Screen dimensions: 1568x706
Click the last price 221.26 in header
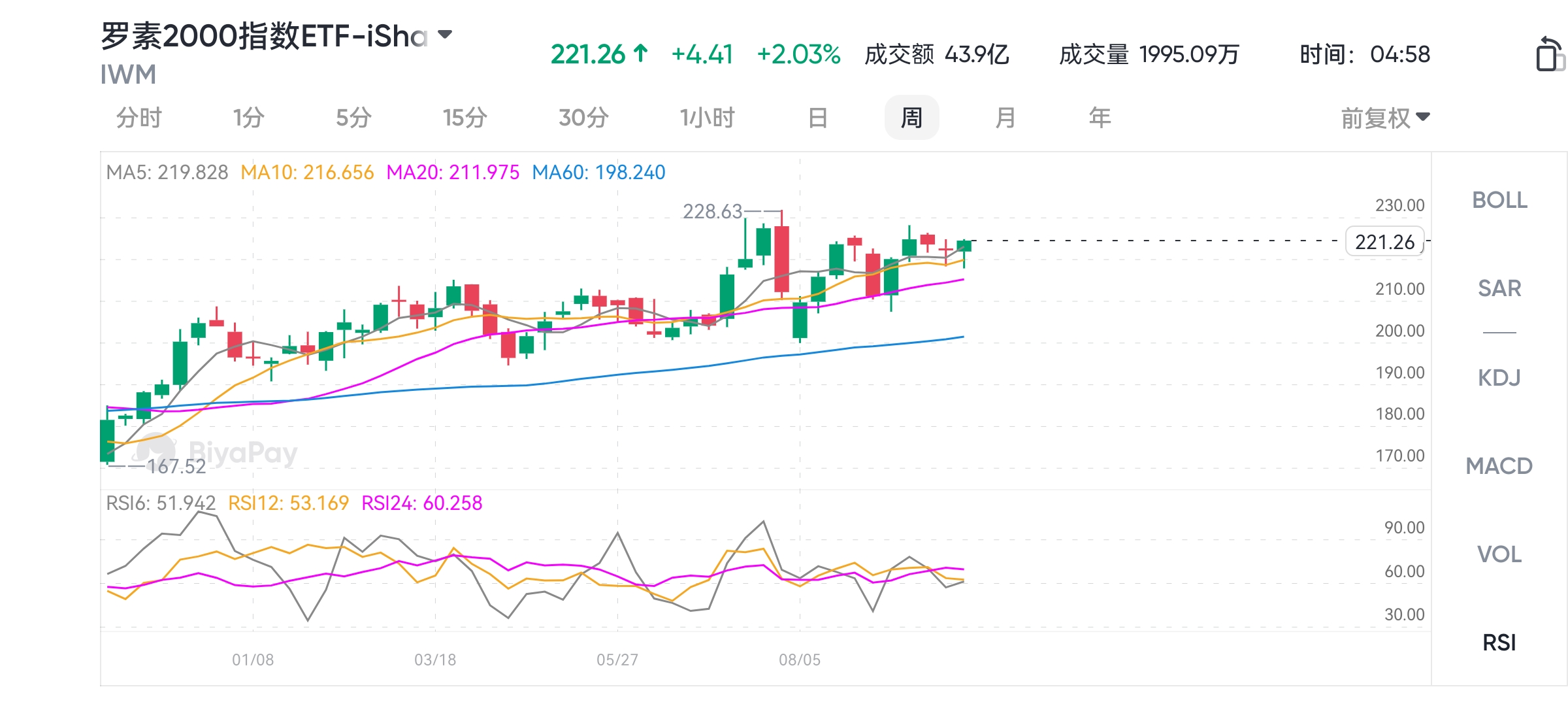pyautogui.click(x=588, y=54)
